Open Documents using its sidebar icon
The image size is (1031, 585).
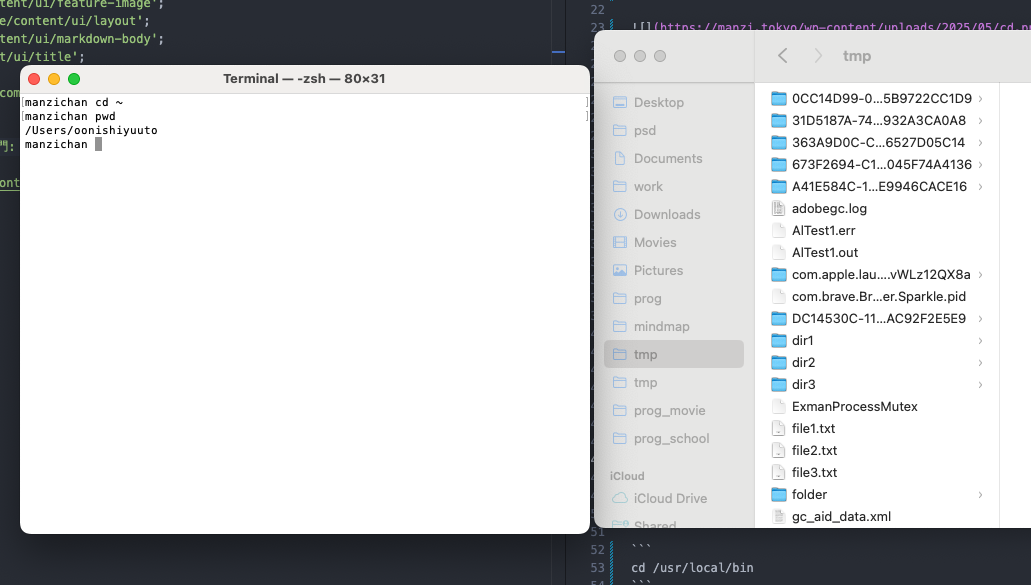click(x=619, y=158)
